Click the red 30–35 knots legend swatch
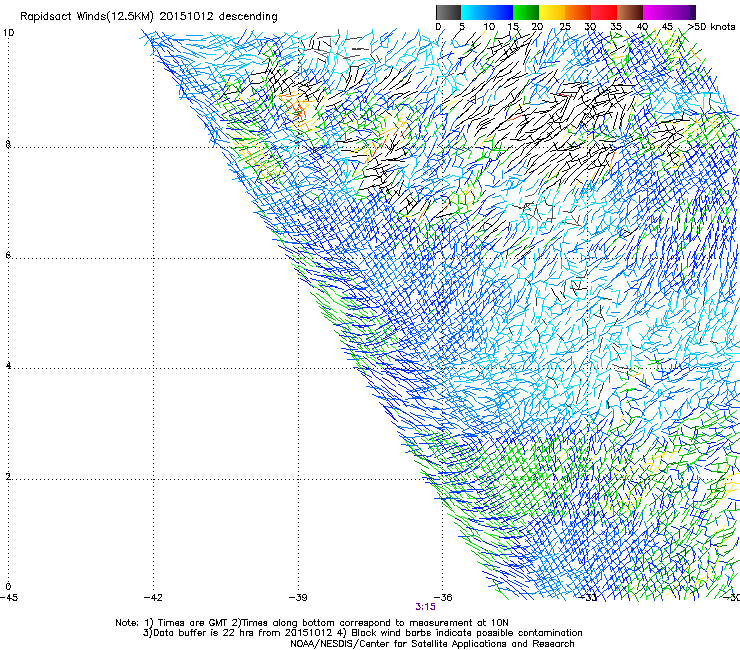 (604, 12)
